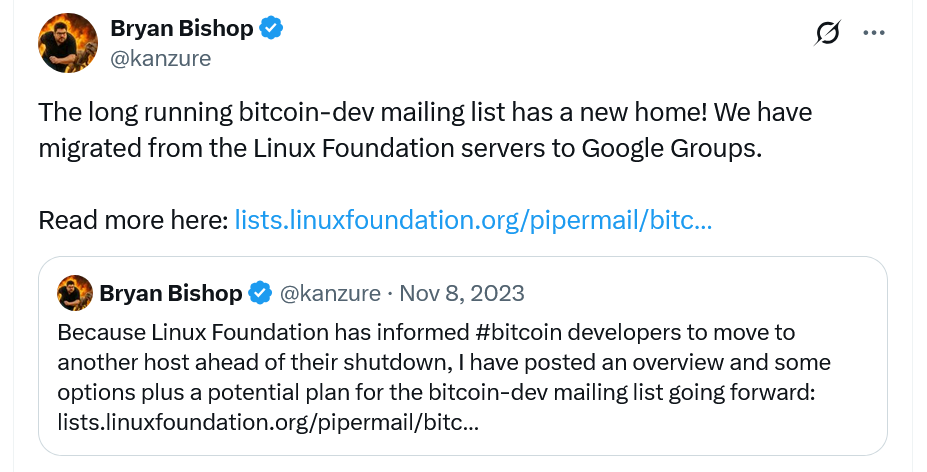Open the @kanzure handle in the quoted tweet
The height and width of the screenshot is (472, 927).
coord(330,293)
